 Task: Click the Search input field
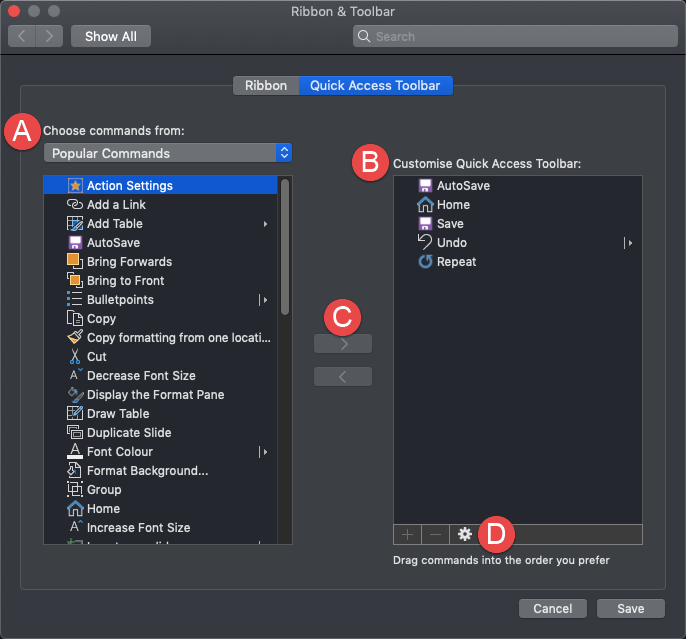515,36
